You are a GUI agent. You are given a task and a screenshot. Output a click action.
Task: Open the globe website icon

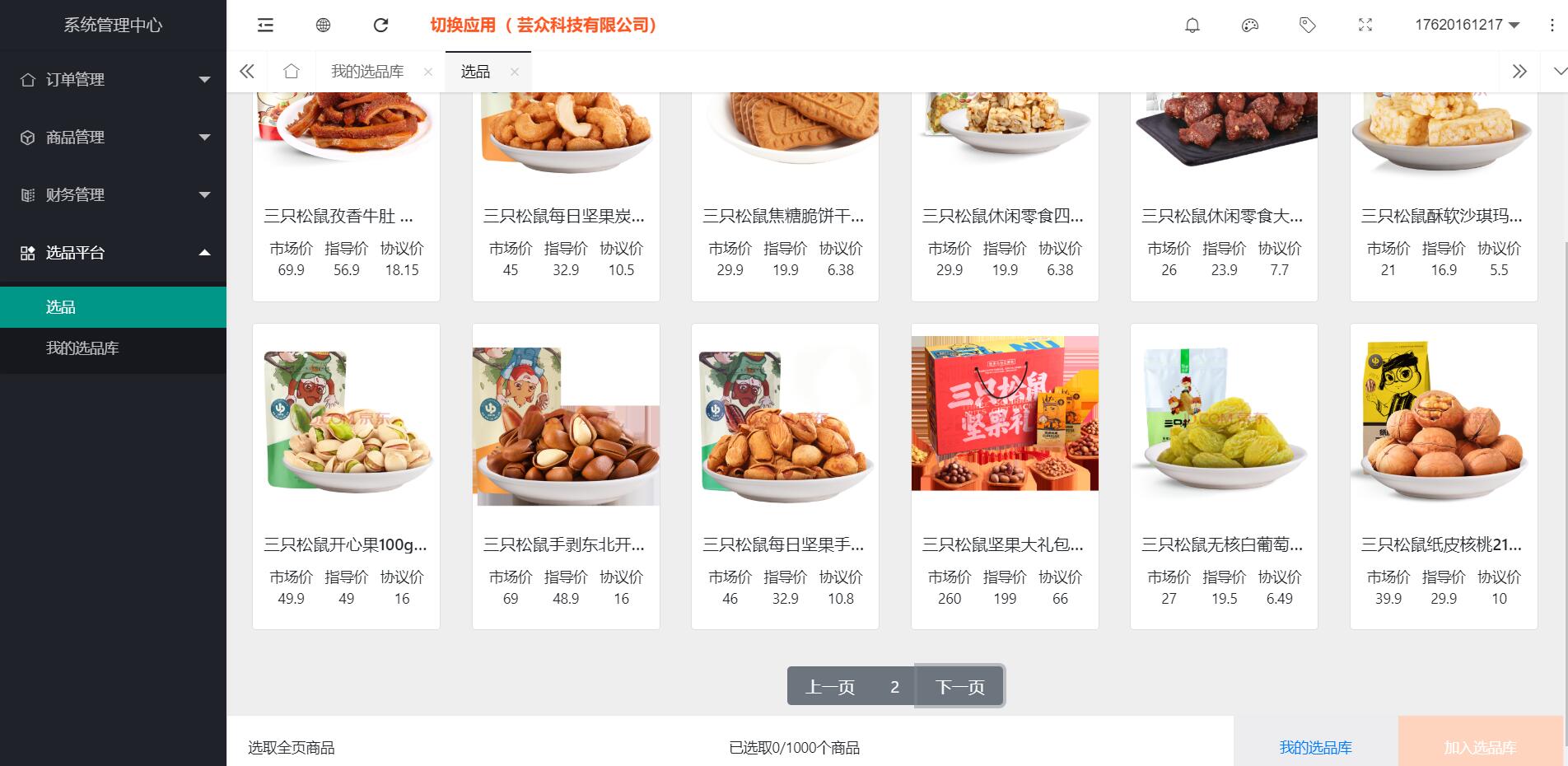(x=323, y=26)
